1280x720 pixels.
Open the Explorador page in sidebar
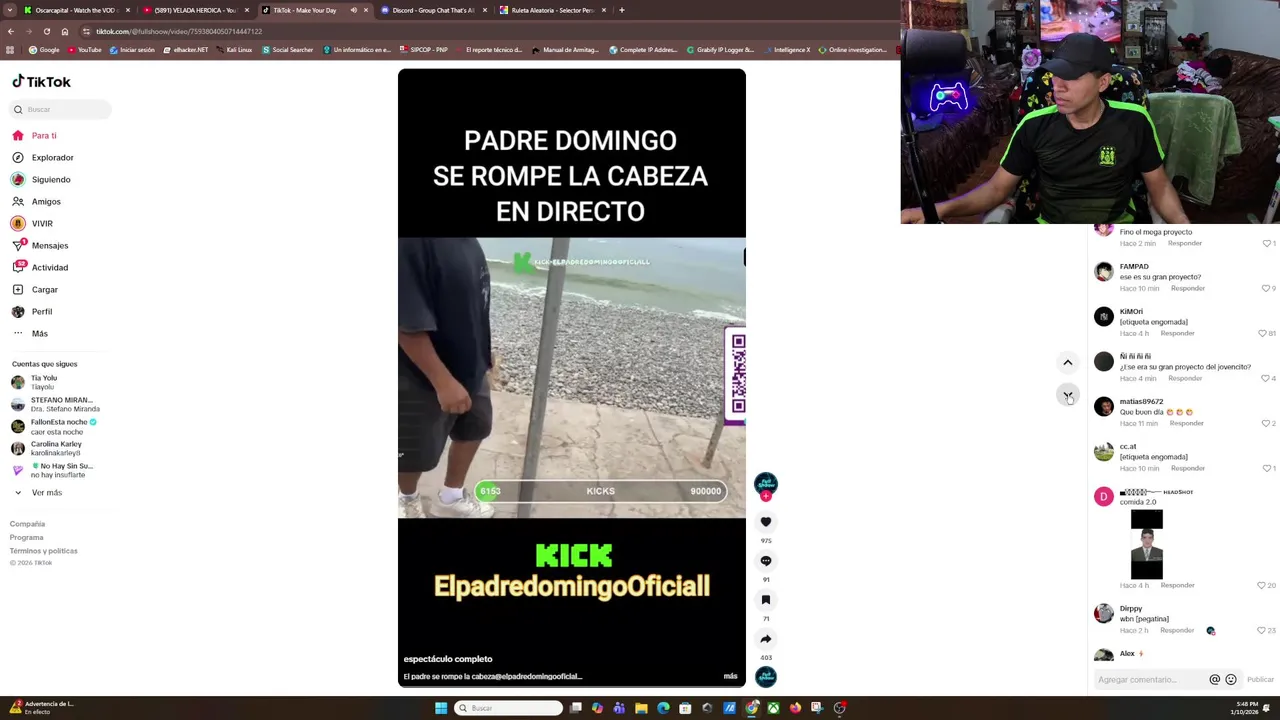pyautogui.click(x=42, y=157)
